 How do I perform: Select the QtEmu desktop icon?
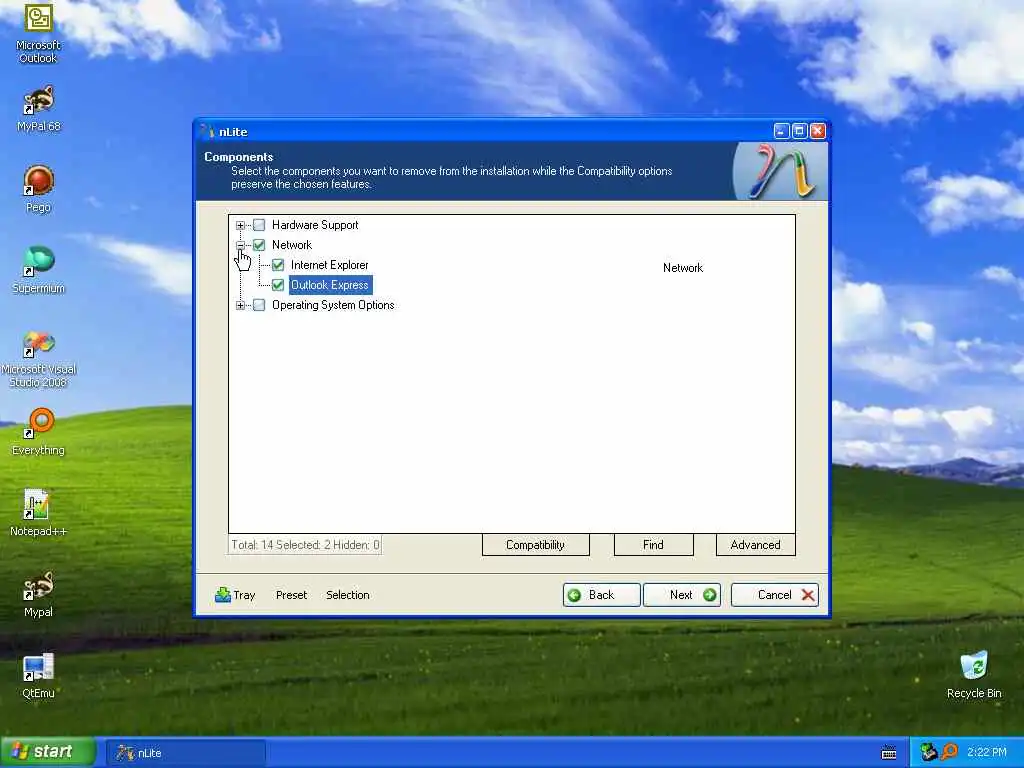pyautogui.click(x=38, y=675)
